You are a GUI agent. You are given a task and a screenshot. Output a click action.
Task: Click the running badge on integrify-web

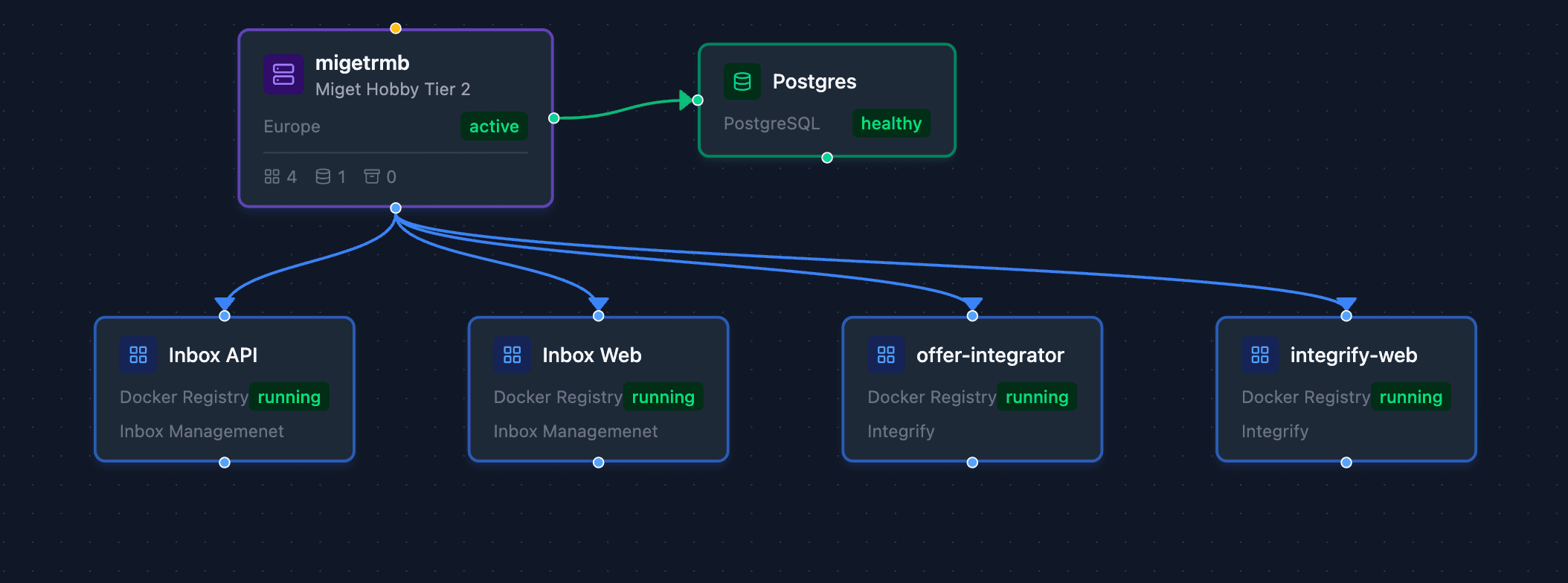coord(1411,397)
